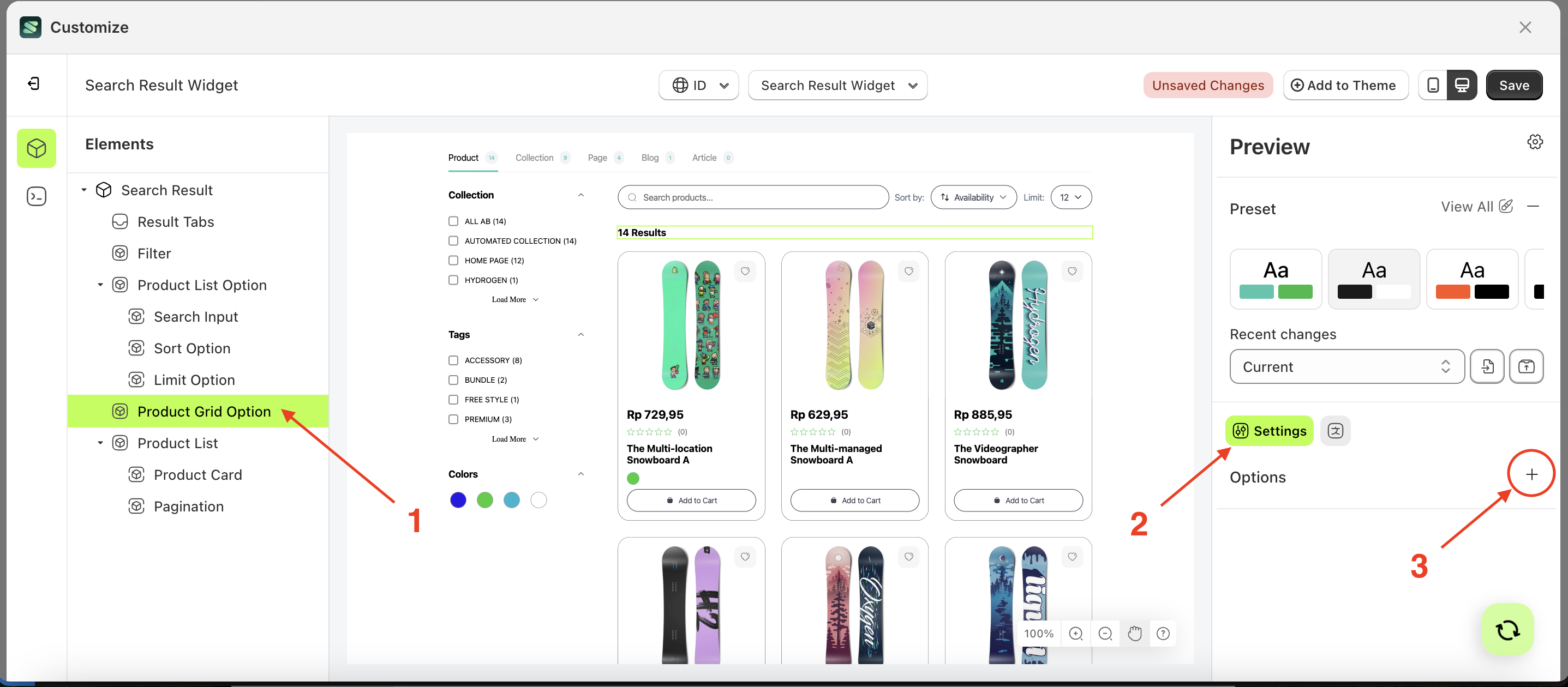The image size is (1568, 687).
Task: Switch to the Collection results tab
Action: pos(534,158)
